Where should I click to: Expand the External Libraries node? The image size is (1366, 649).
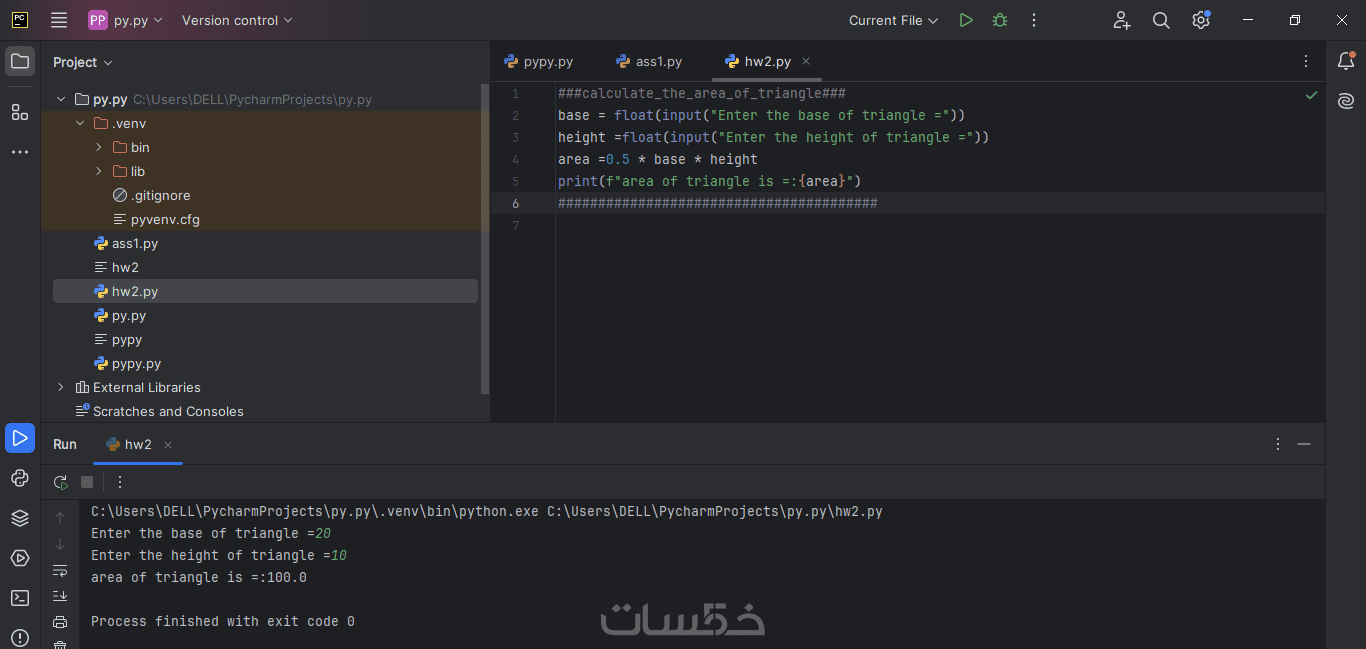click(x=61, y=387)
